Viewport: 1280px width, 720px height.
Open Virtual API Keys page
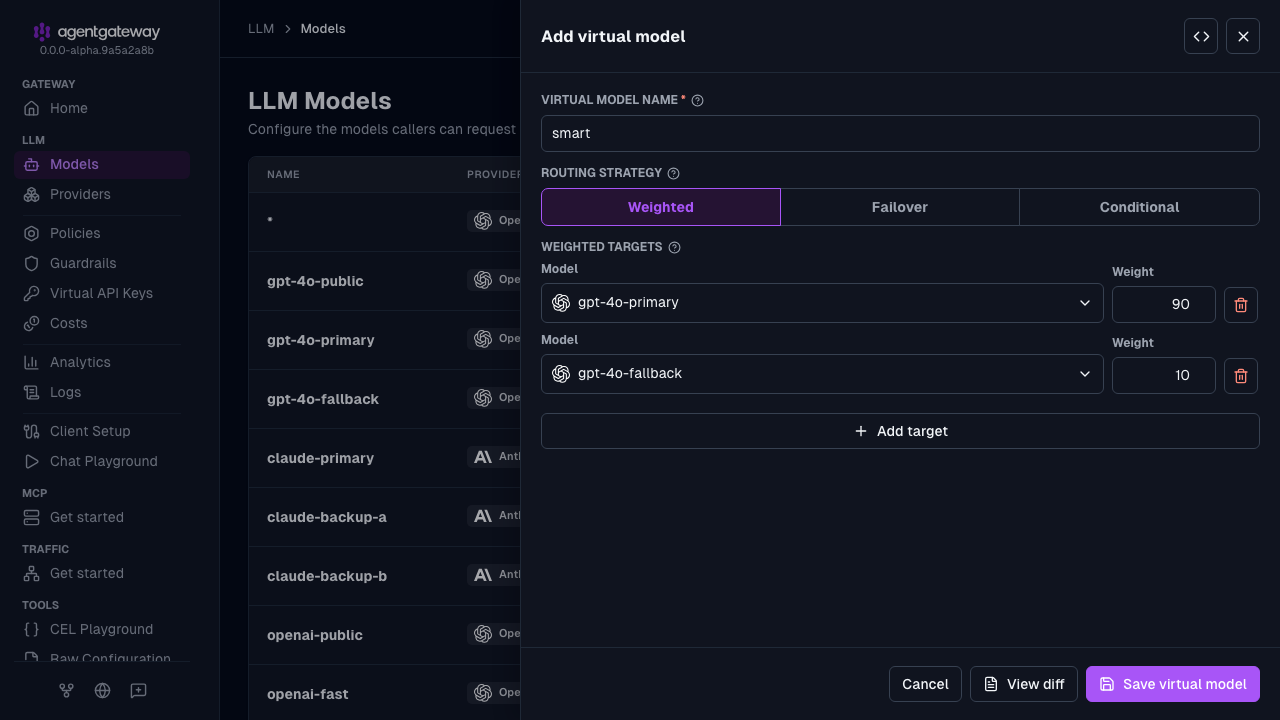pyautogui.click(x=102, y=293)
